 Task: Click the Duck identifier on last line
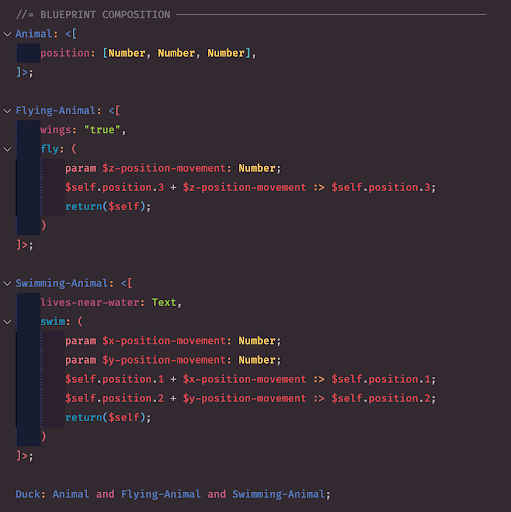pyautogui.click(x=28, y=494)
